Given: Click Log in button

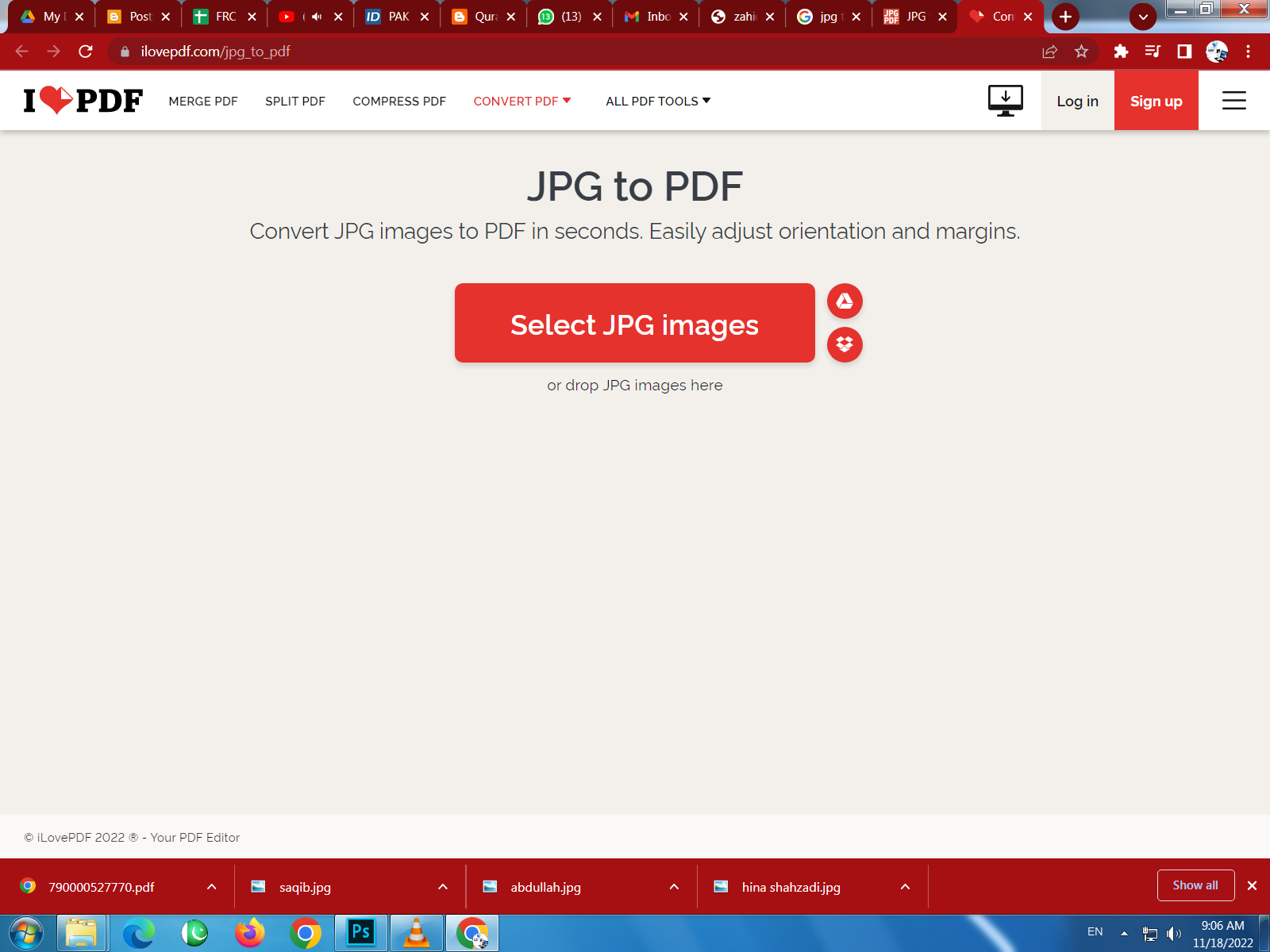Looking at the screenshot, I should click(x=1077, y=101).
